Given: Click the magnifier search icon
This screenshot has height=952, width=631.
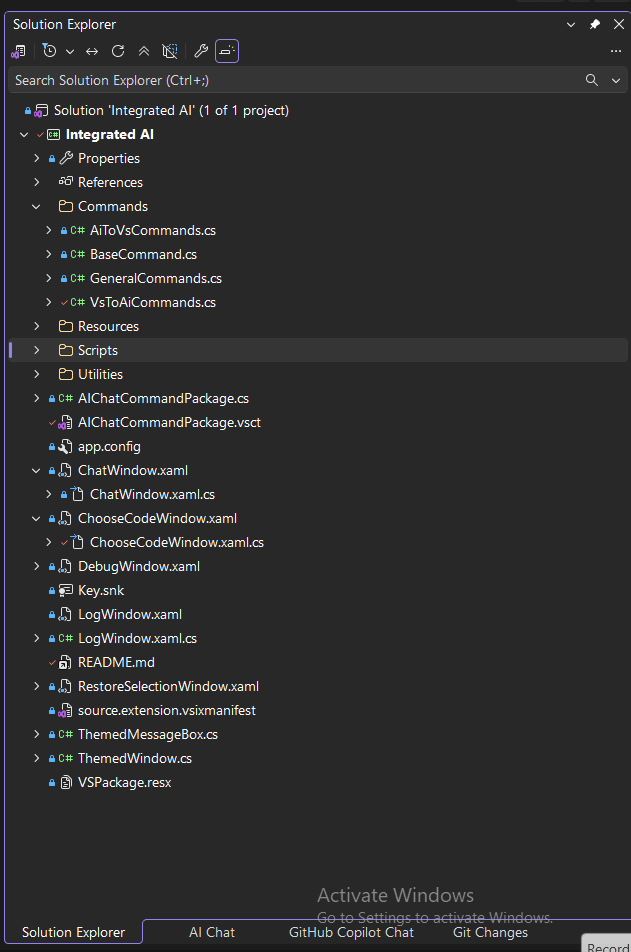Looking at the screenshot, I should click(x=592, y=80).
